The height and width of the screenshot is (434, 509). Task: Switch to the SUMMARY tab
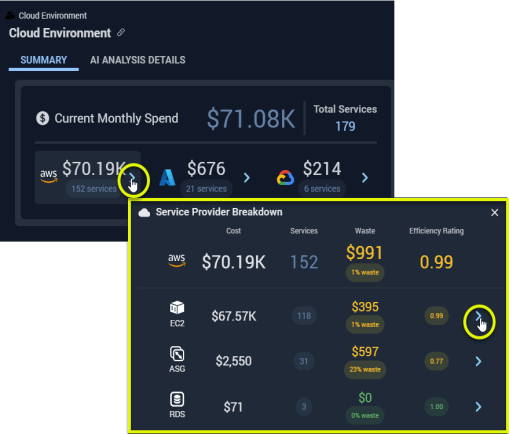click(x=44, y=60)
